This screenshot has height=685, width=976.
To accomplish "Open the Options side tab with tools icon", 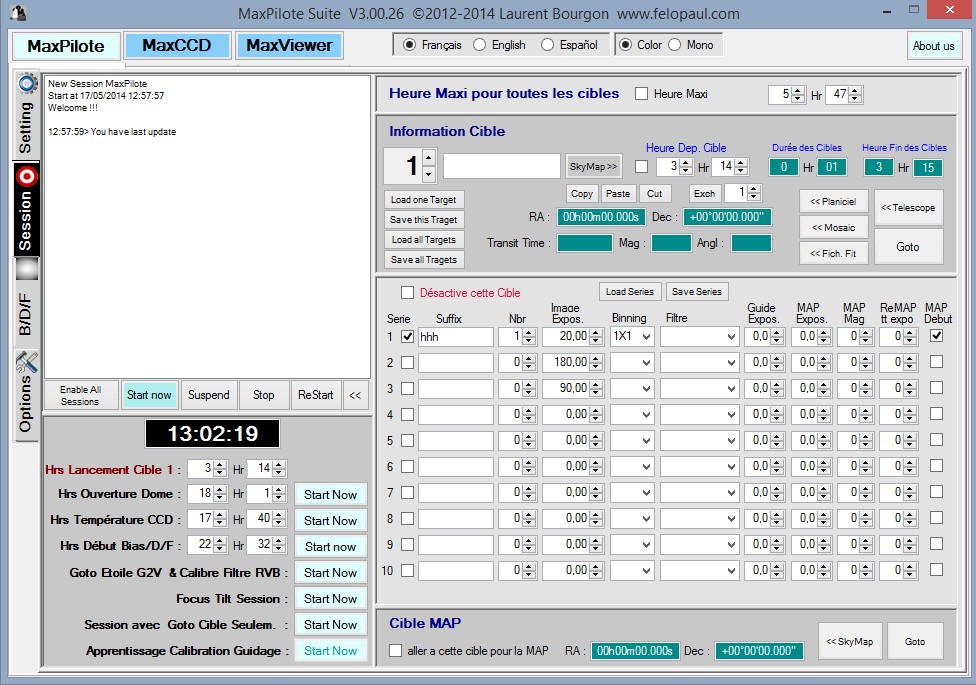I will coord(27,395).
